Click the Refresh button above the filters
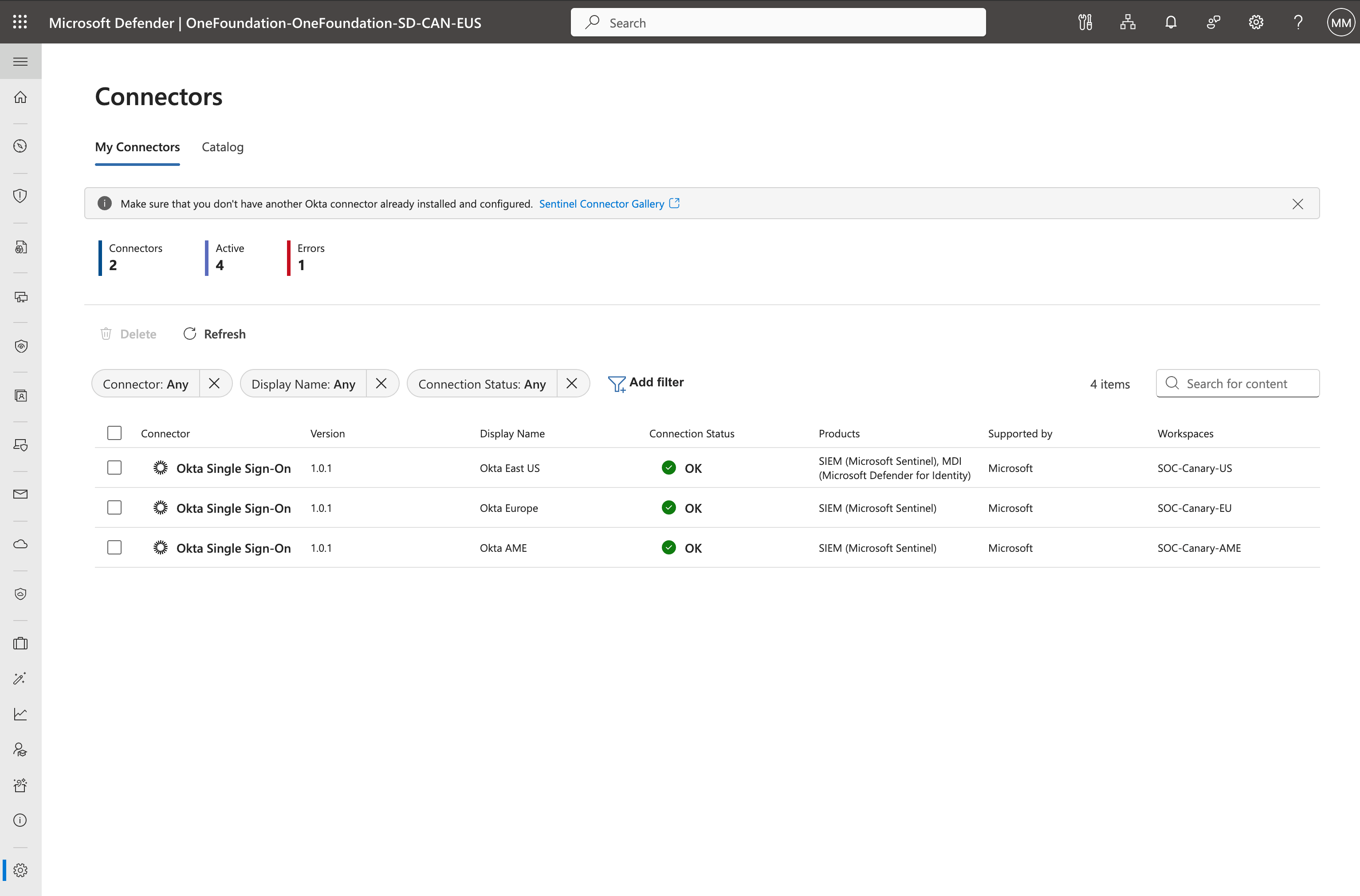 214,334
